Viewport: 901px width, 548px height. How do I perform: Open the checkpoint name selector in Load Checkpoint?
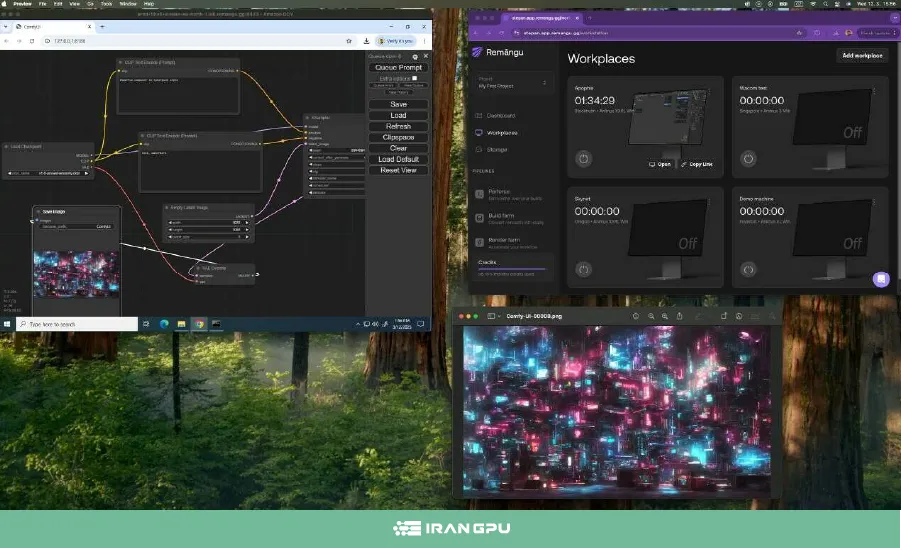(48, 173)
